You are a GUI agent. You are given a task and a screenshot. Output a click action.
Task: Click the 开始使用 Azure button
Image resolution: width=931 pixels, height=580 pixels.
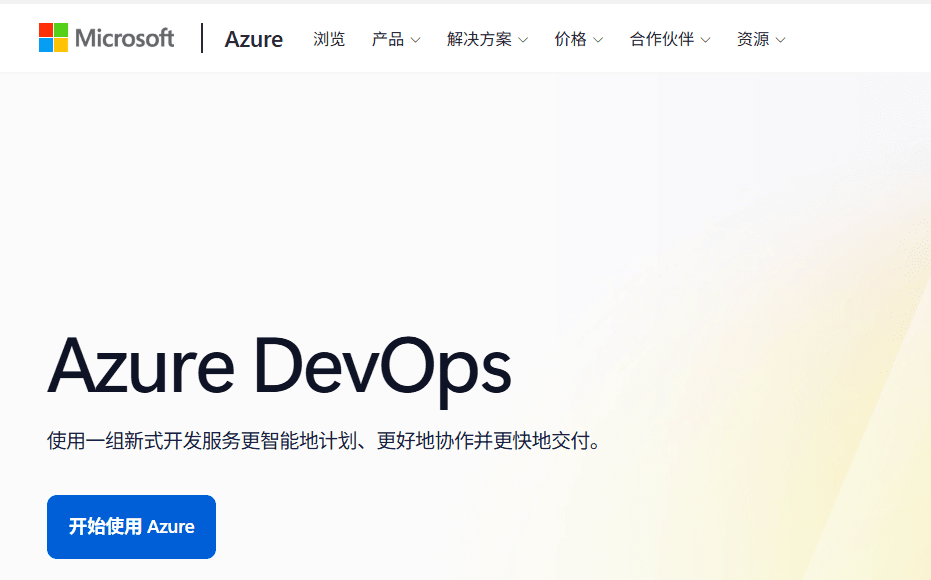click(131, 527)
